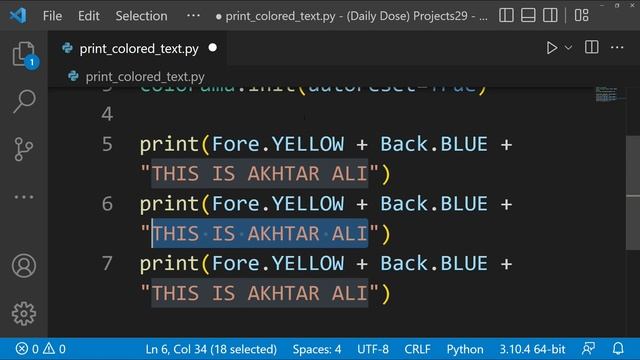This screenshot has width=640, height=360.
Task: Open the feedback icon in status bar
Action: point(588,349)
